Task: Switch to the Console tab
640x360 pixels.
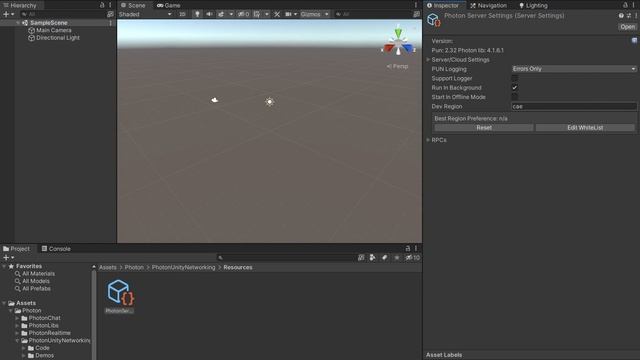Action: click(56, 249)
